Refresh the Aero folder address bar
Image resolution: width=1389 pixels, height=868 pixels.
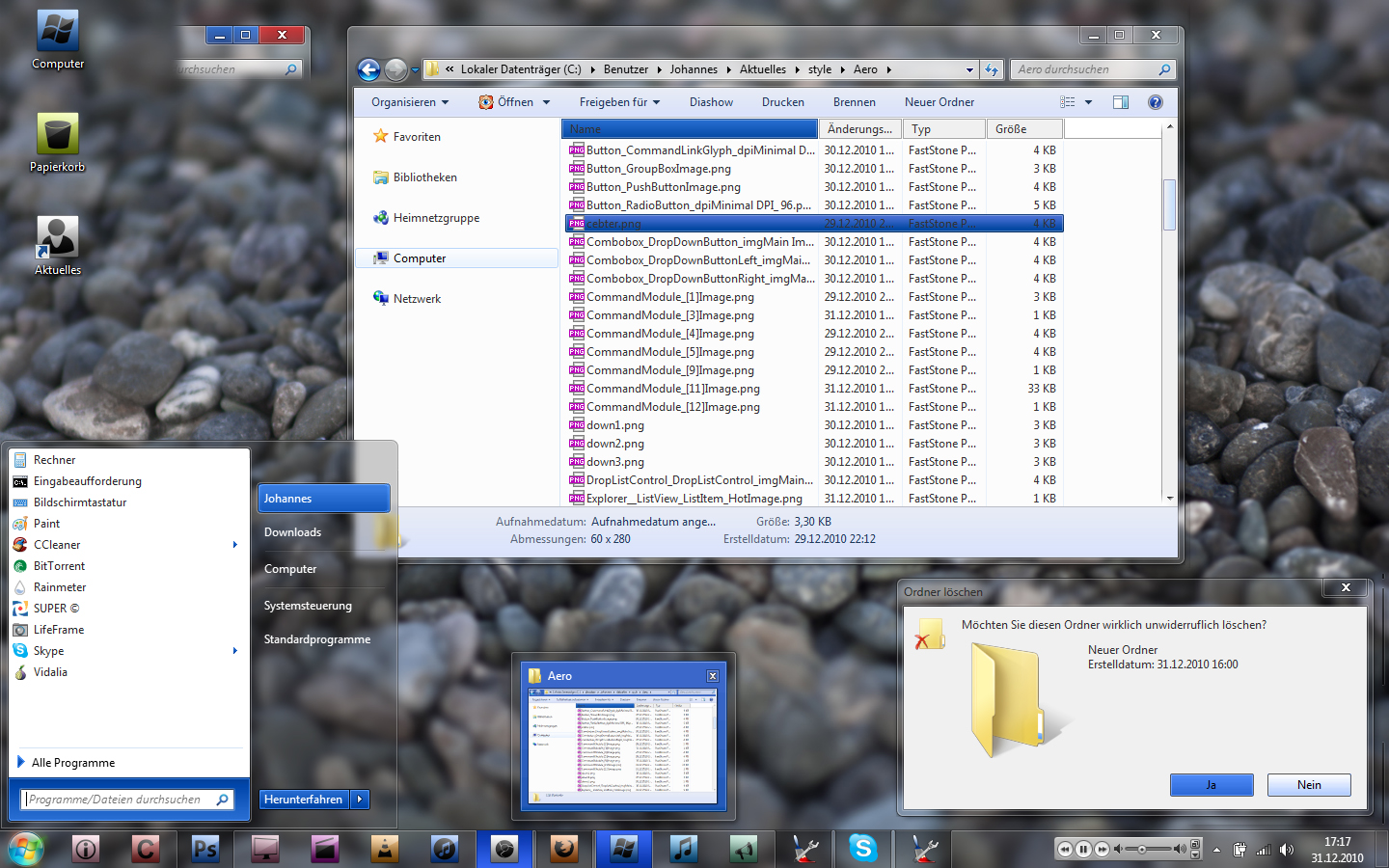pyautogui.click(x=991, y=69)
